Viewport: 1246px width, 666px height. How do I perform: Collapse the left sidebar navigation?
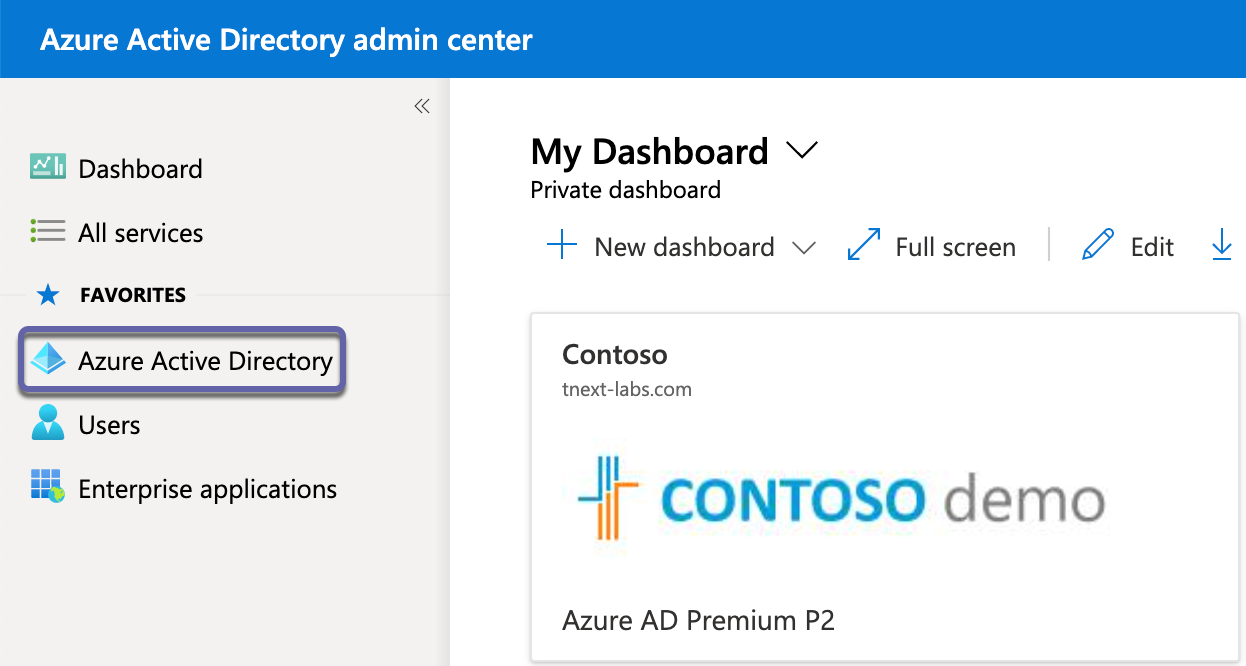[422, 106]
